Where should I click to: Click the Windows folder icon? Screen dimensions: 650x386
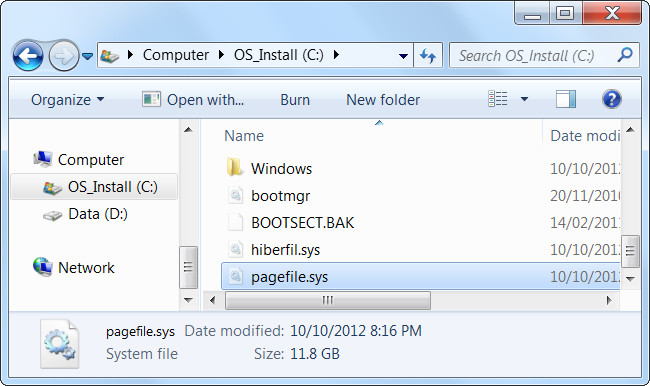(235, 168)
